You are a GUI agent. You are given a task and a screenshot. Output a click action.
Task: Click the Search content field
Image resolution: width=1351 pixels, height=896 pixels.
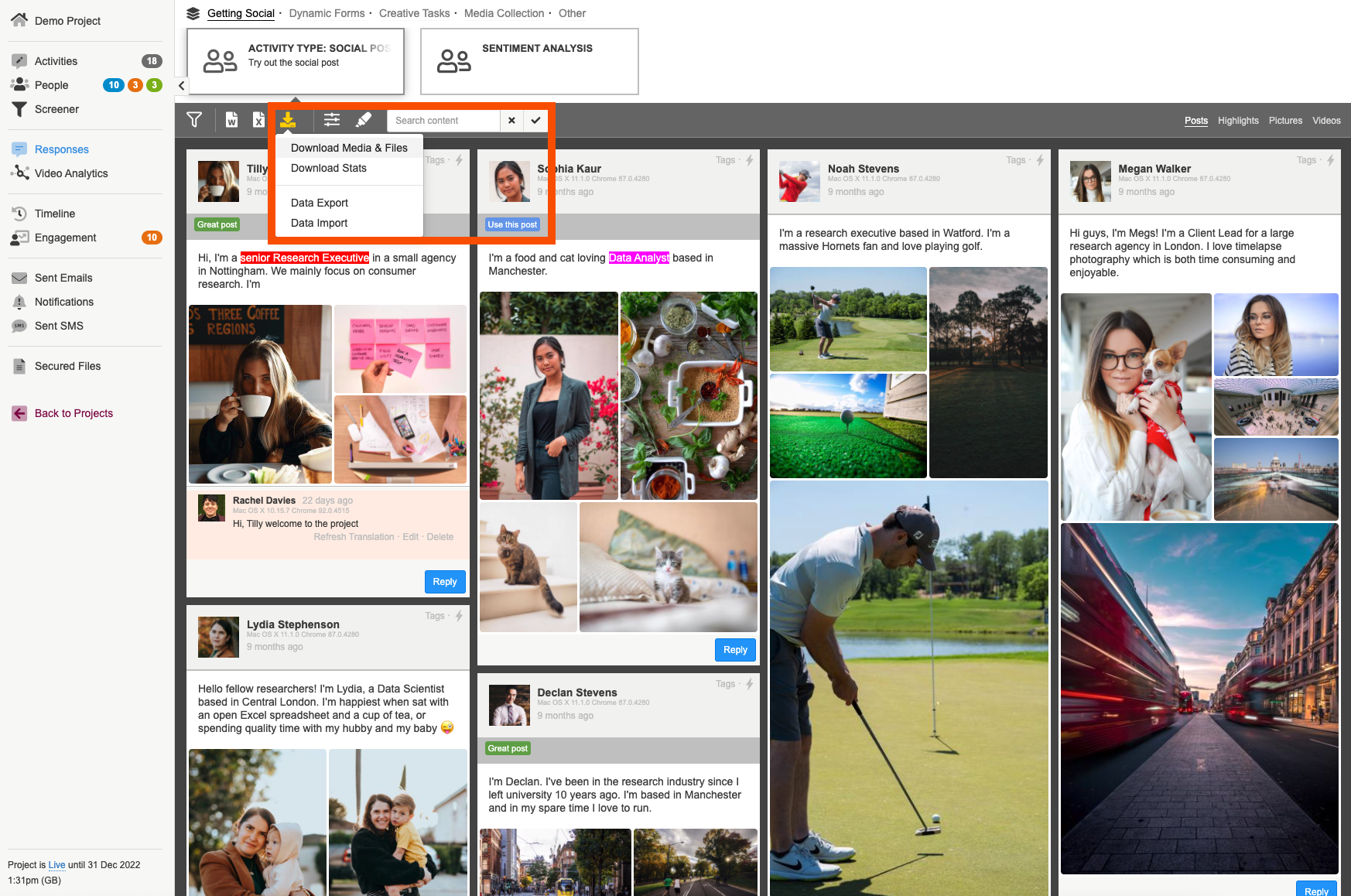click(x=443, y=121)
